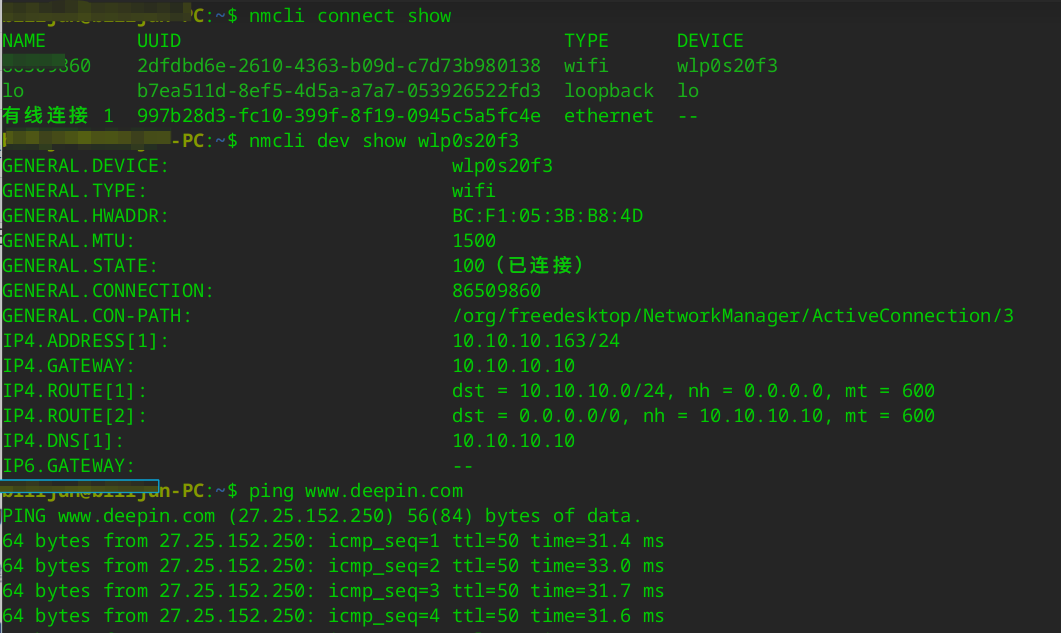Click the MTU value 1500
Image resolution: width=1061 pixels, height=633 pixels.
[x=474, y=241]
